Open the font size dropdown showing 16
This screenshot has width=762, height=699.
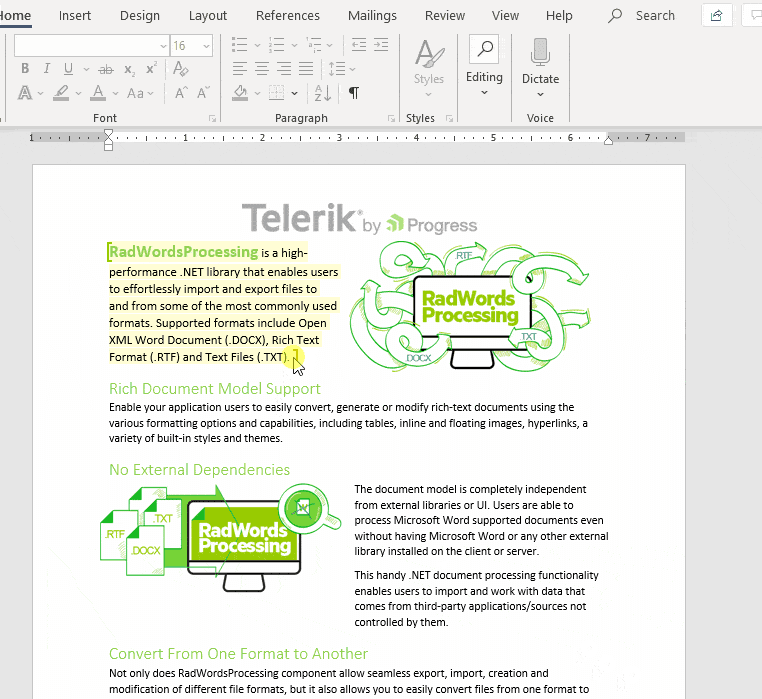(x=207, y=46)
